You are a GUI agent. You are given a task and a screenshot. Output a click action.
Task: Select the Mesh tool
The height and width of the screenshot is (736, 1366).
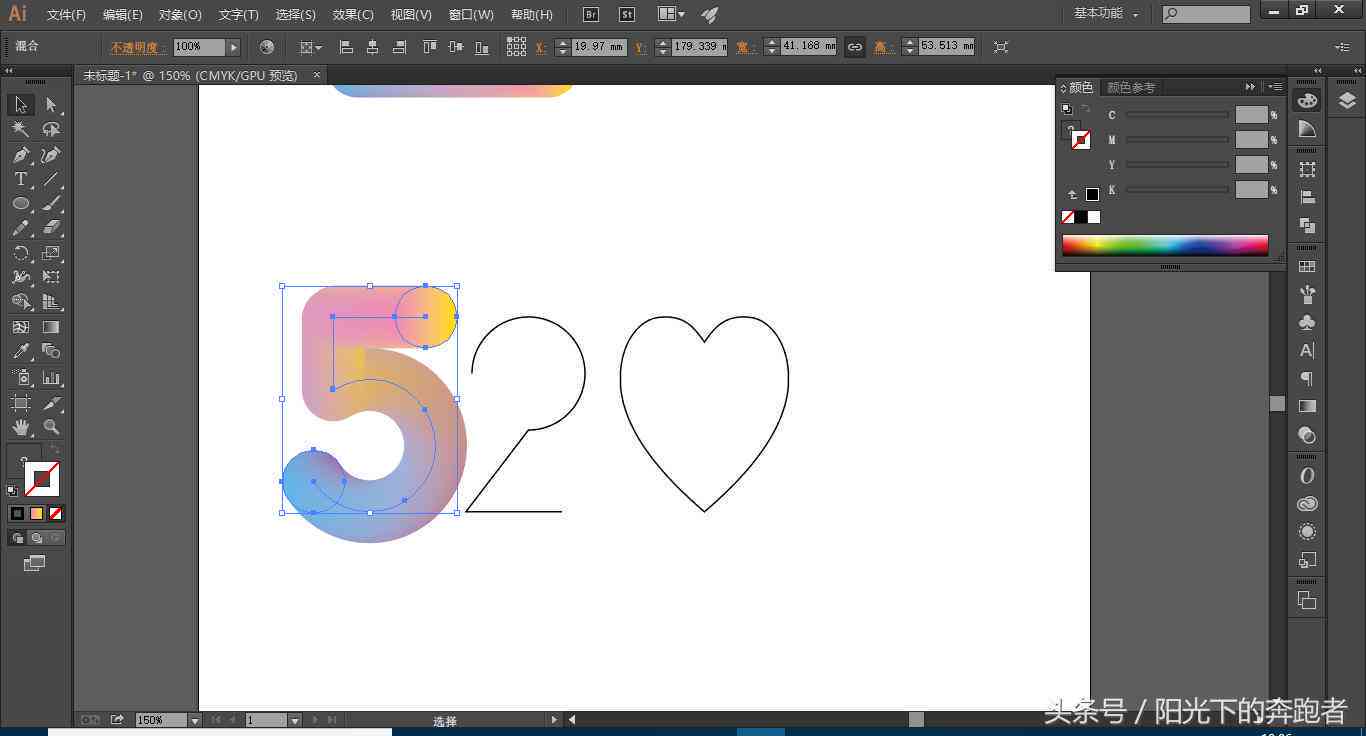point(21,327)
